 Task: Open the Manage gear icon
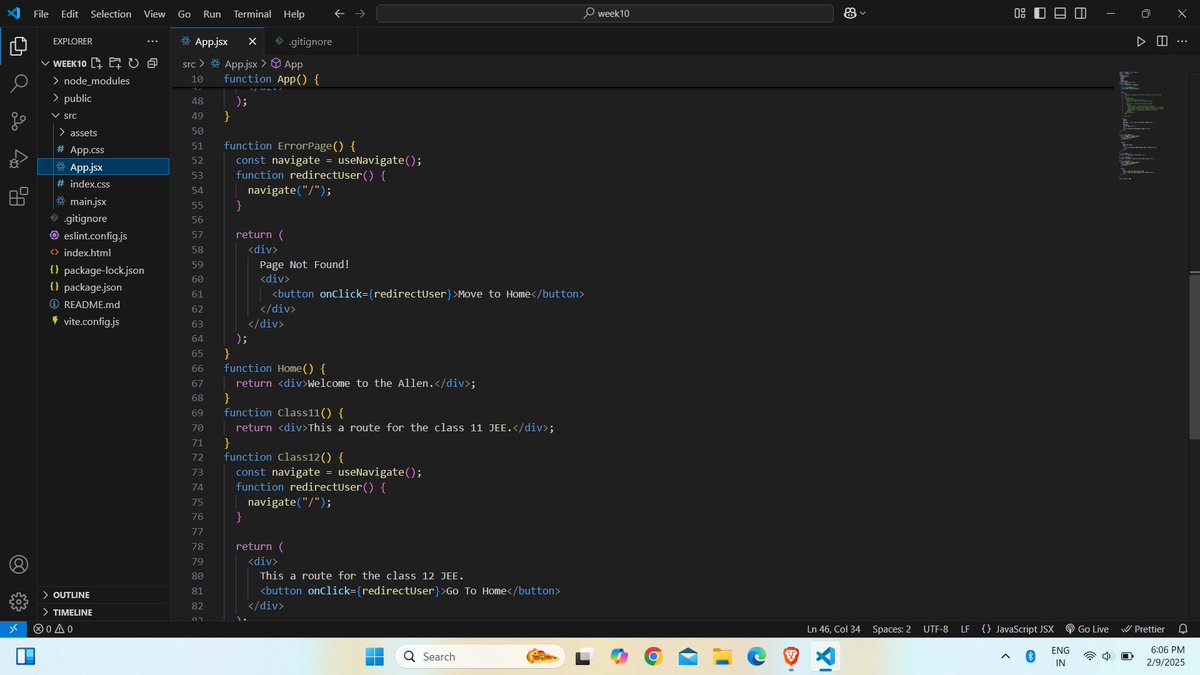(x=18, y=602)
